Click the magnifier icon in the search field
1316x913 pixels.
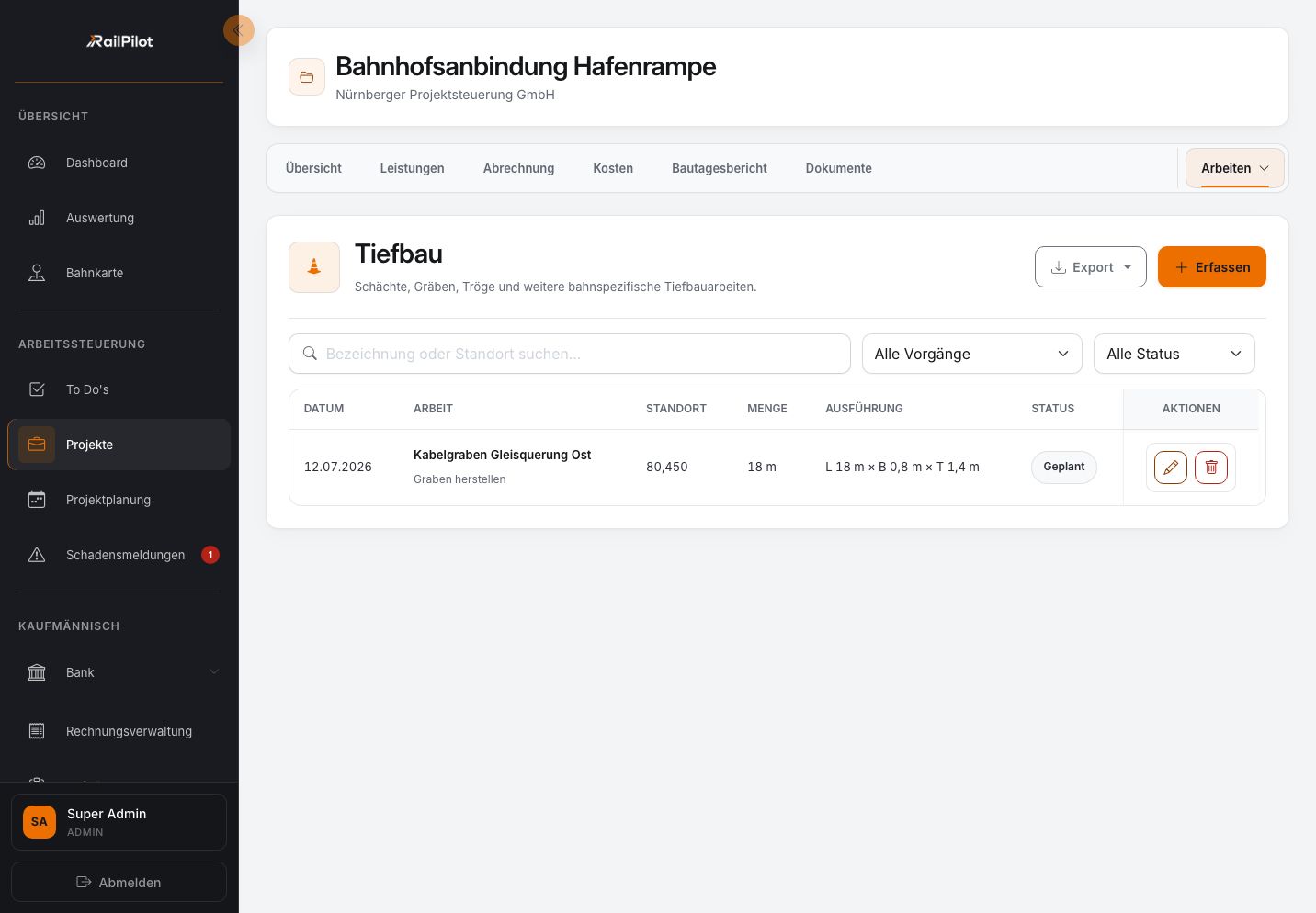(x=310, y=354)
